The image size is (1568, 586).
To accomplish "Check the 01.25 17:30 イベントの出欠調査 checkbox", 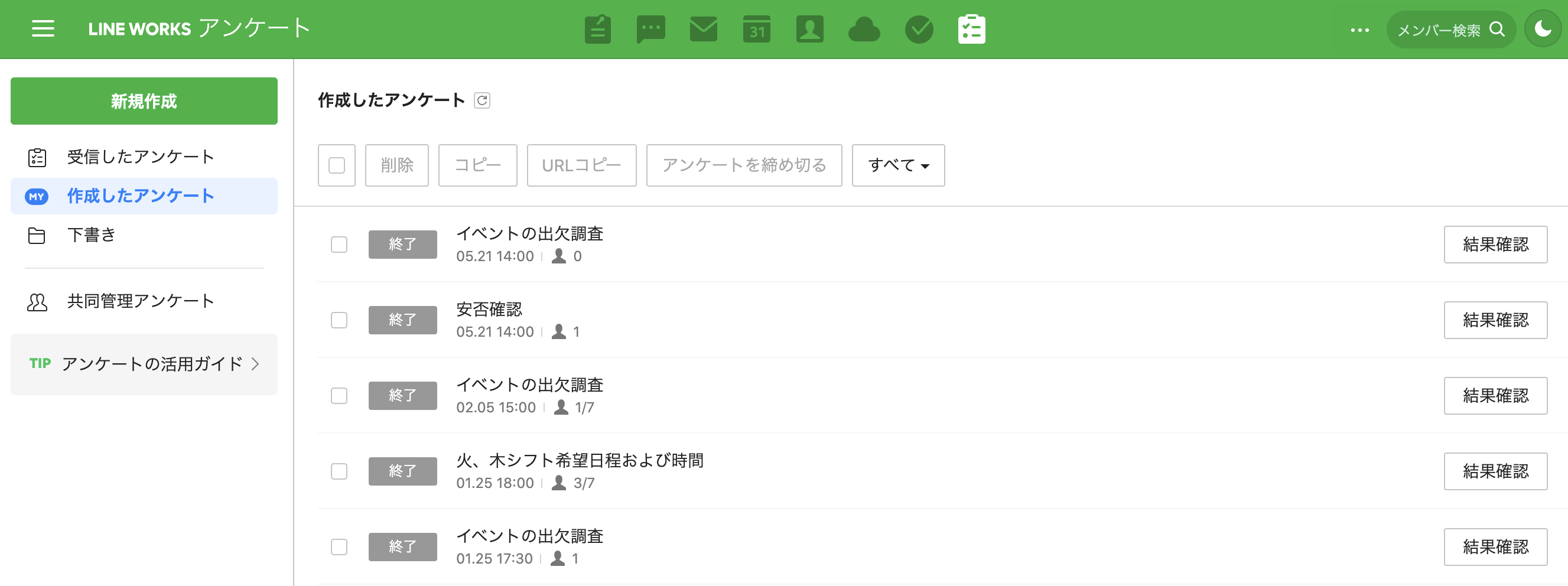I will click(339, 546).
